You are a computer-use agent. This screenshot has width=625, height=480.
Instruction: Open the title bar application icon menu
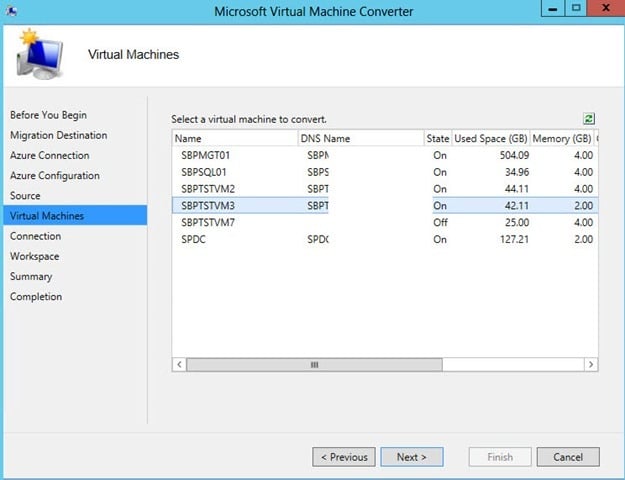pos(12,11)
